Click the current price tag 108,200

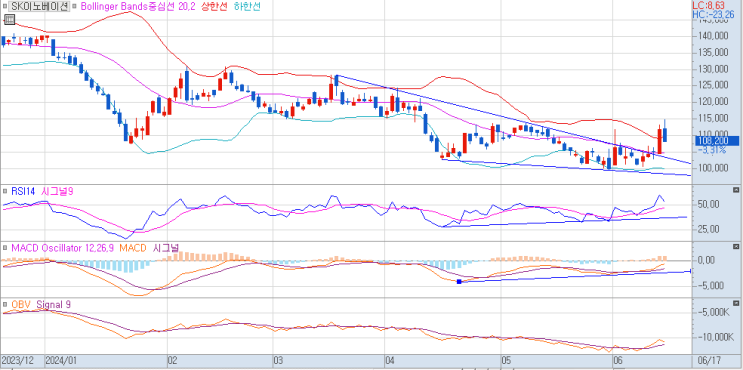[x=717, y=141]
